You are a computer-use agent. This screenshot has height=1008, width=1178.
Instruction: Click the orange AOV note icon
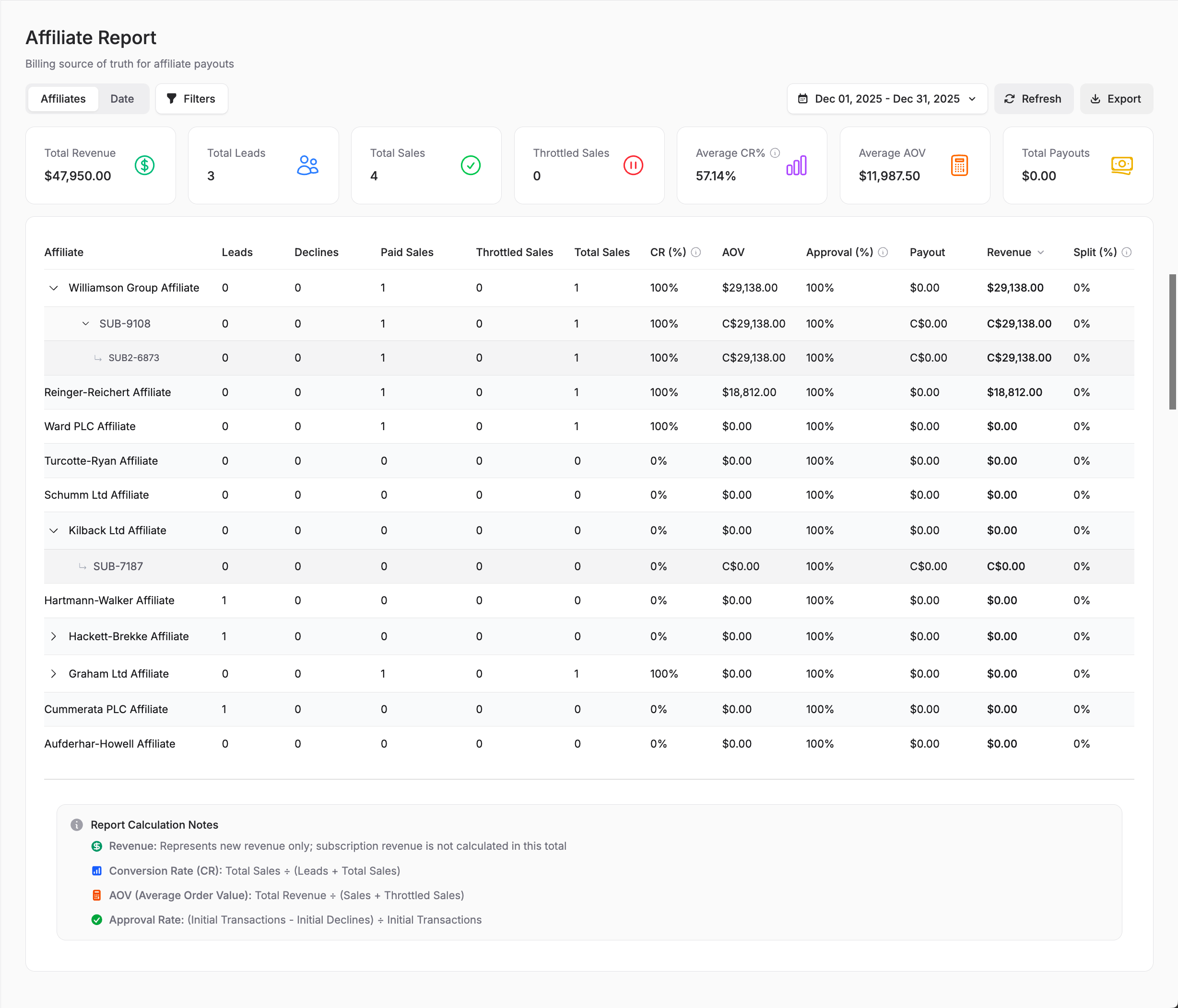coord(97,895)
